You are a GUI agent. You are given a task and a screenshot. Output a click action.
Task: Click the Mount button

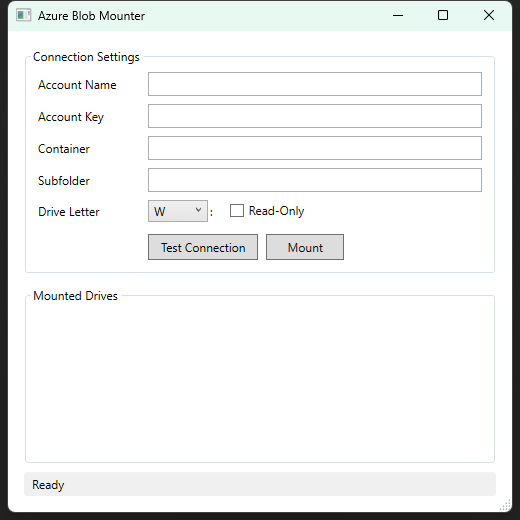point(305,247)
